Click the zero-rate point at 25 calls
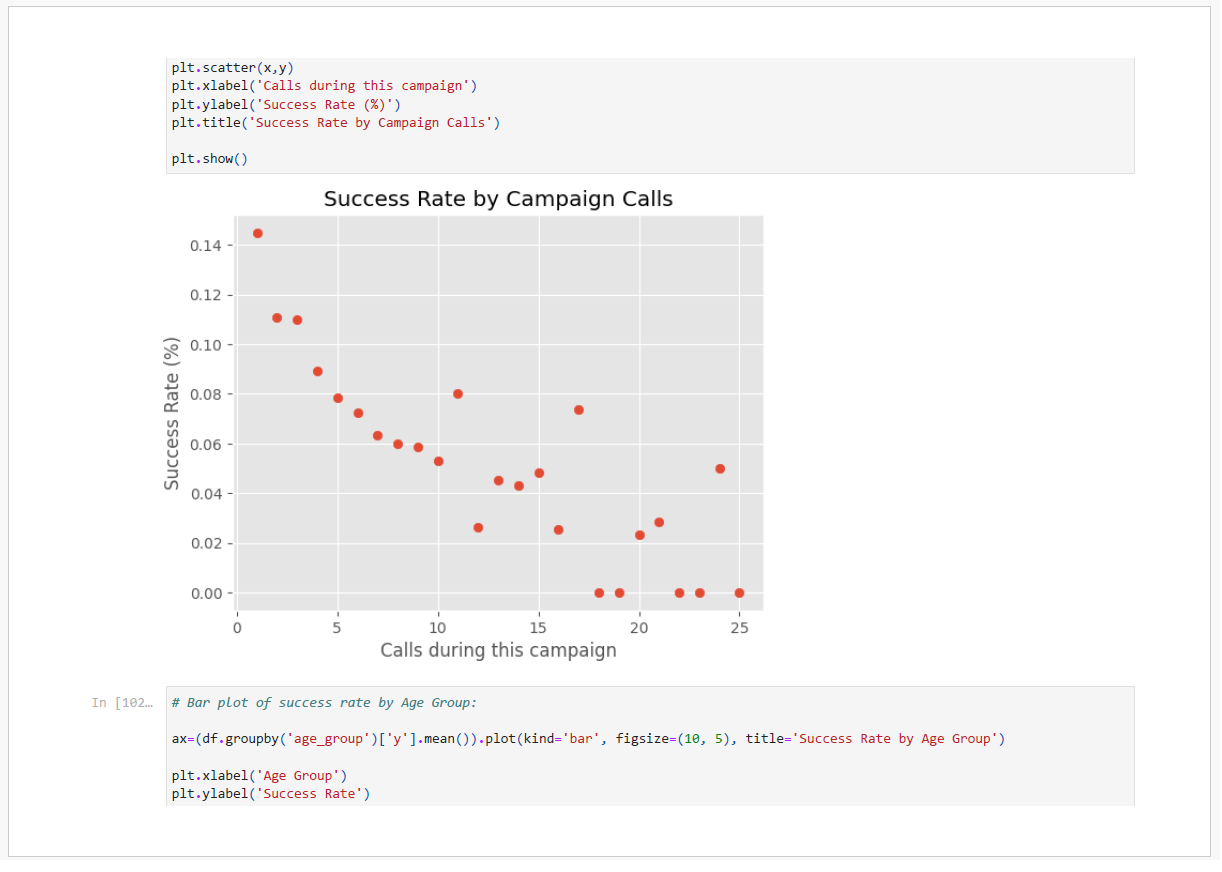 [740, 593]
